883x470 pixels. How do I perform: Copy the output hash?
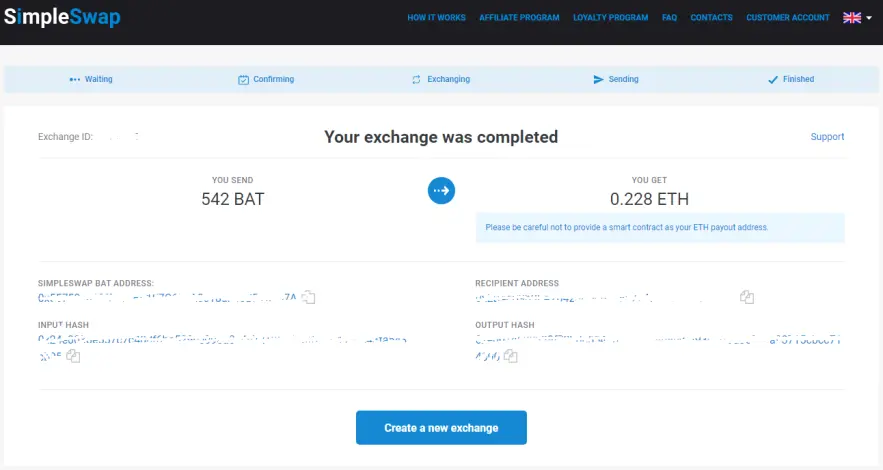[x=510, y=356]
